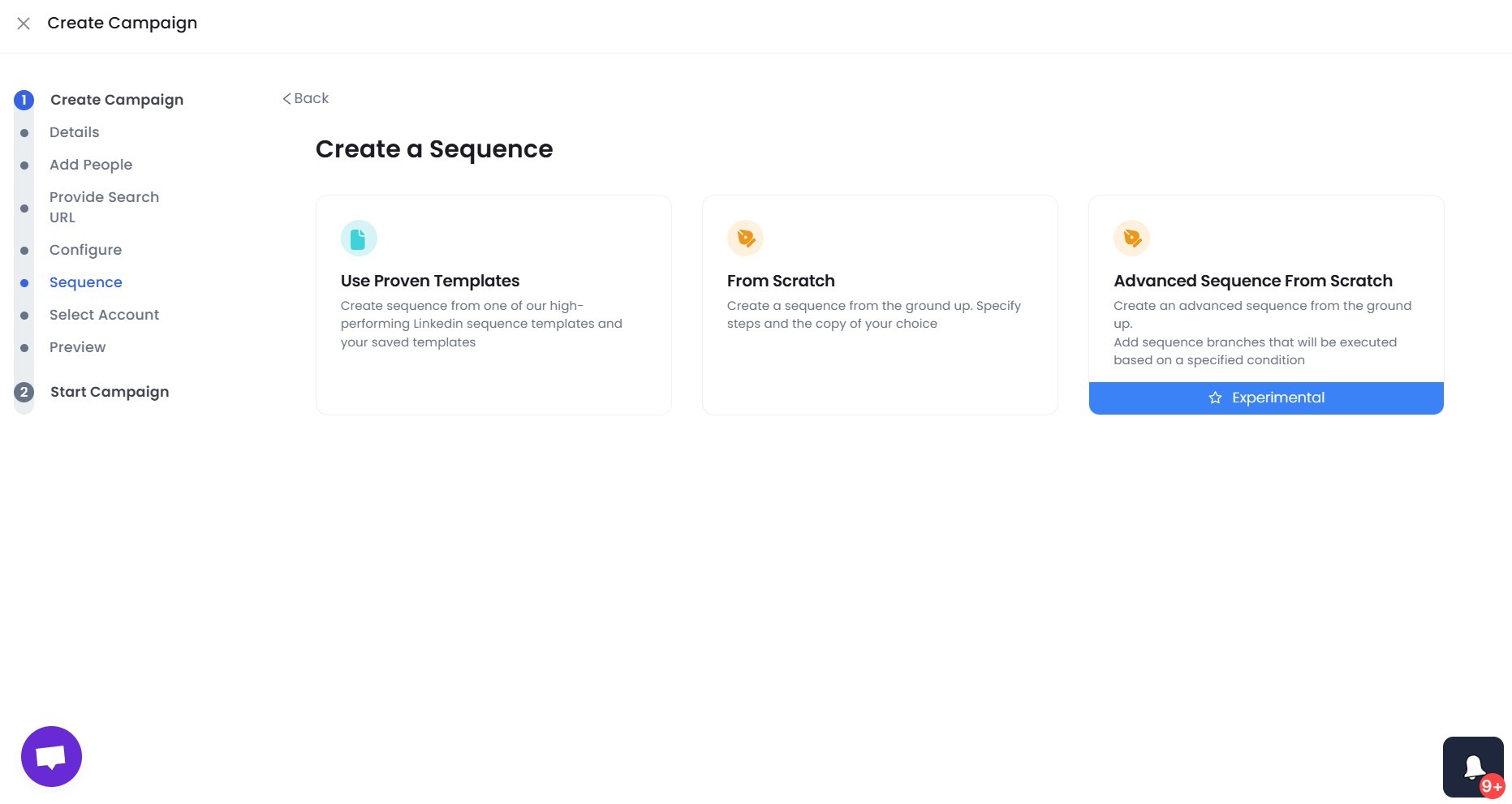Click the Back link

point(311,98)
